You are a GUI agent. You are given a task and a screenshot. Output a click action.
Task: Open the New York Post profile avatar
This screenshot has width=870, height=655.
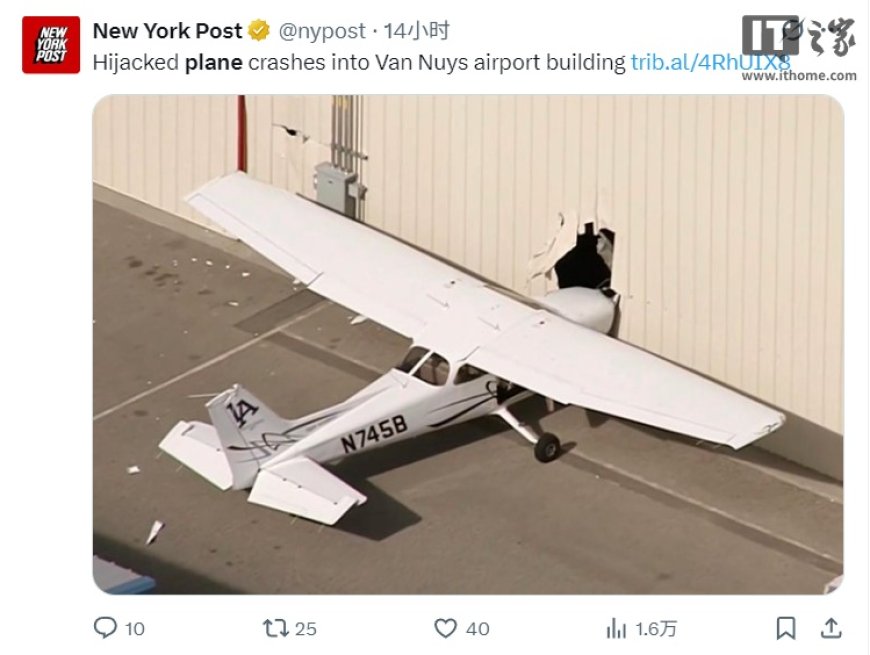(51, 45)
